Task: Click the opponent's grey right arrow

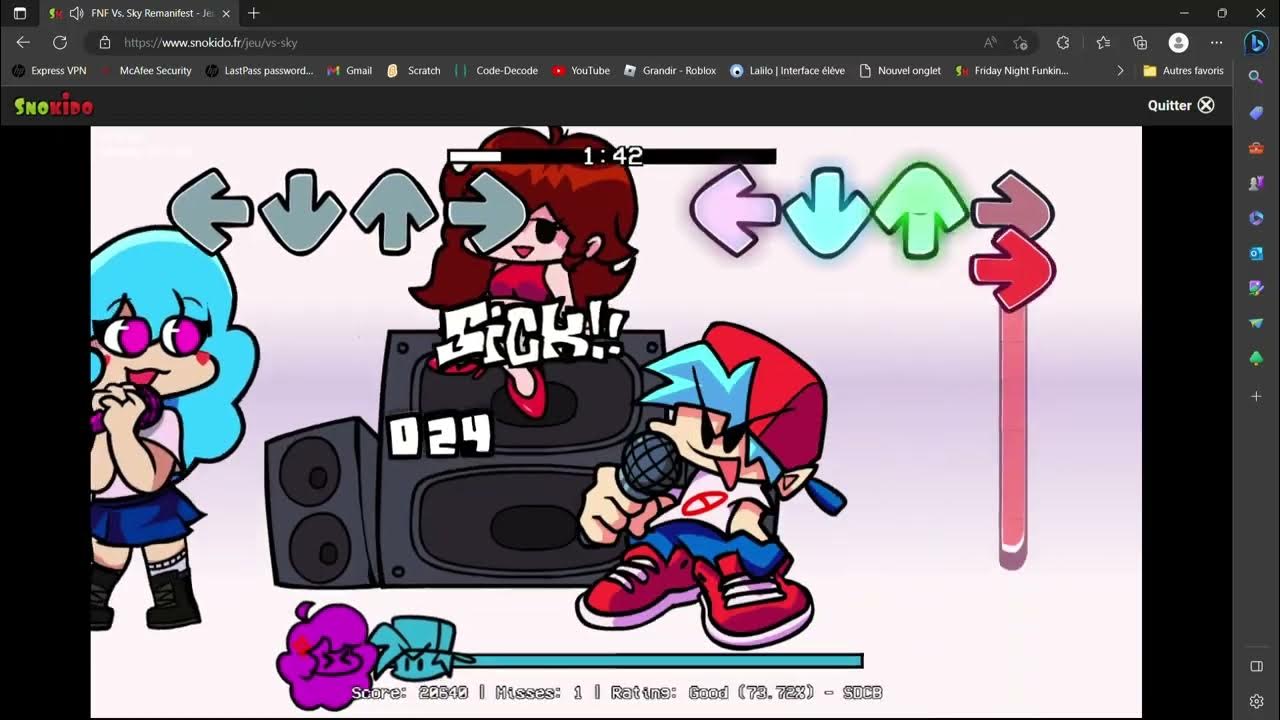Action: click(x=487, y=211)
